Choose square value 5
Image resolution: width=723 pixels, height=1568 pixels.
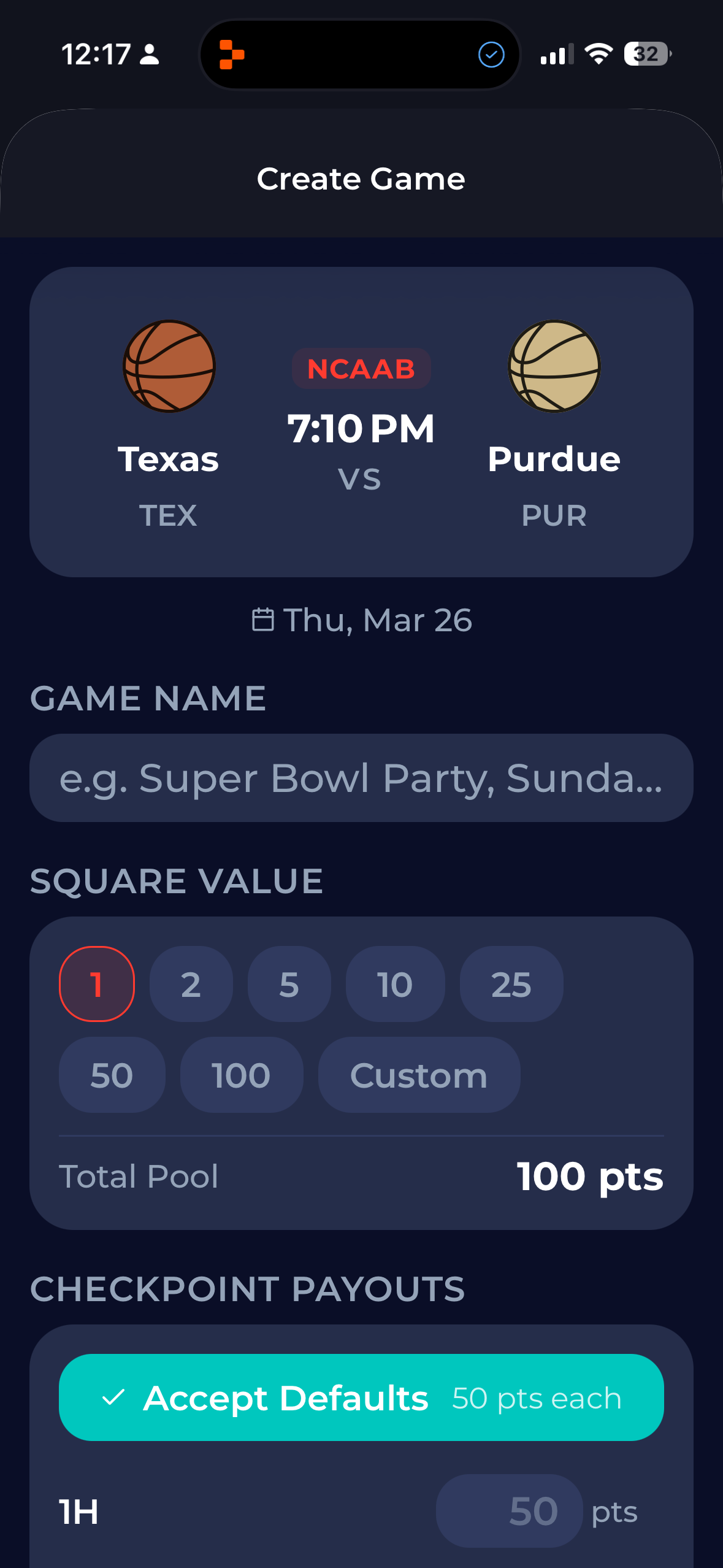(x=289, y=984)
